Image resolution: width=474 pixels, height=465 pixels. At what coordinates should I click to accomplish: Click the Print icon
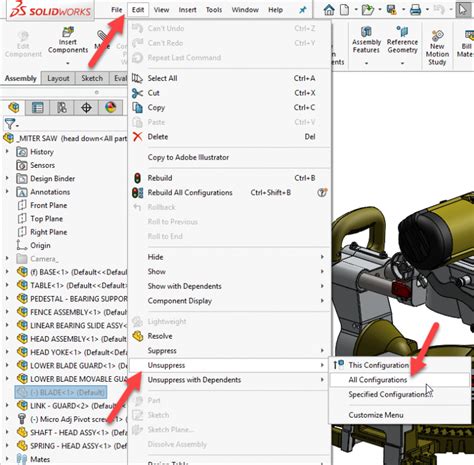coord(415,10)
